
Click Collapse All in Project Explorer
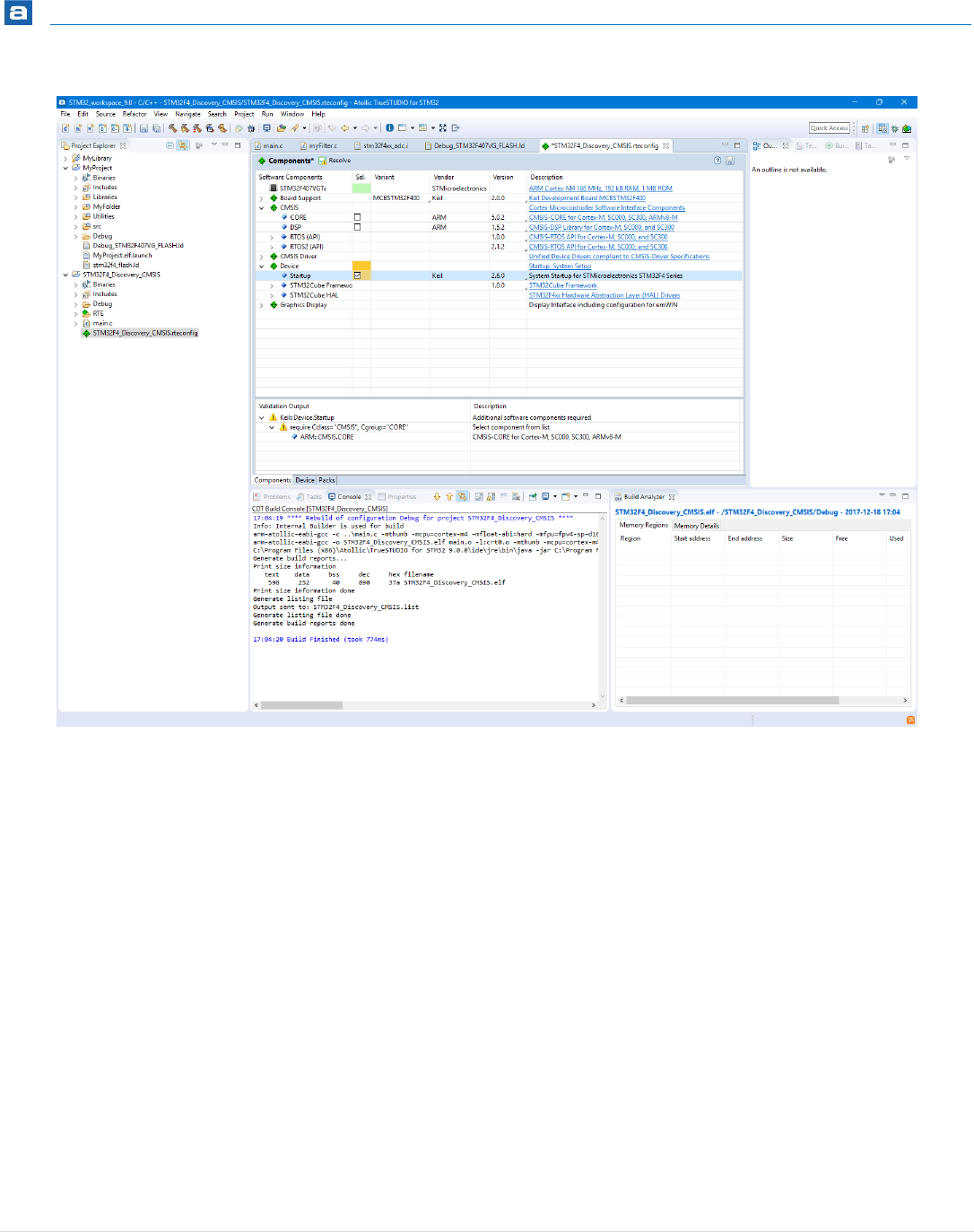[x=170, y=145]
